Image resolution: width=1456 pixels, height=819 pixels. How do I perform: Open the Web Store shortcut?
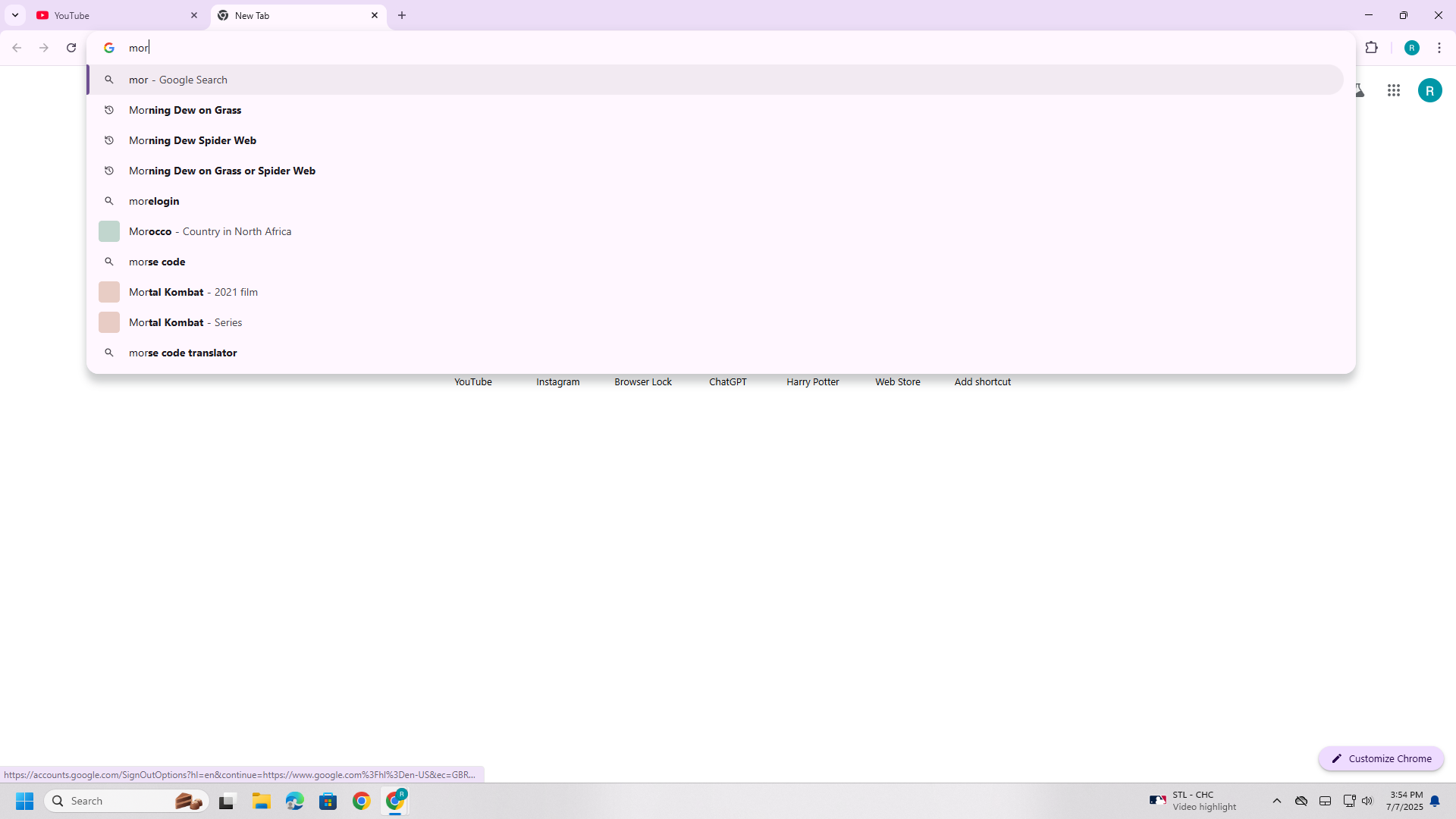898,381
